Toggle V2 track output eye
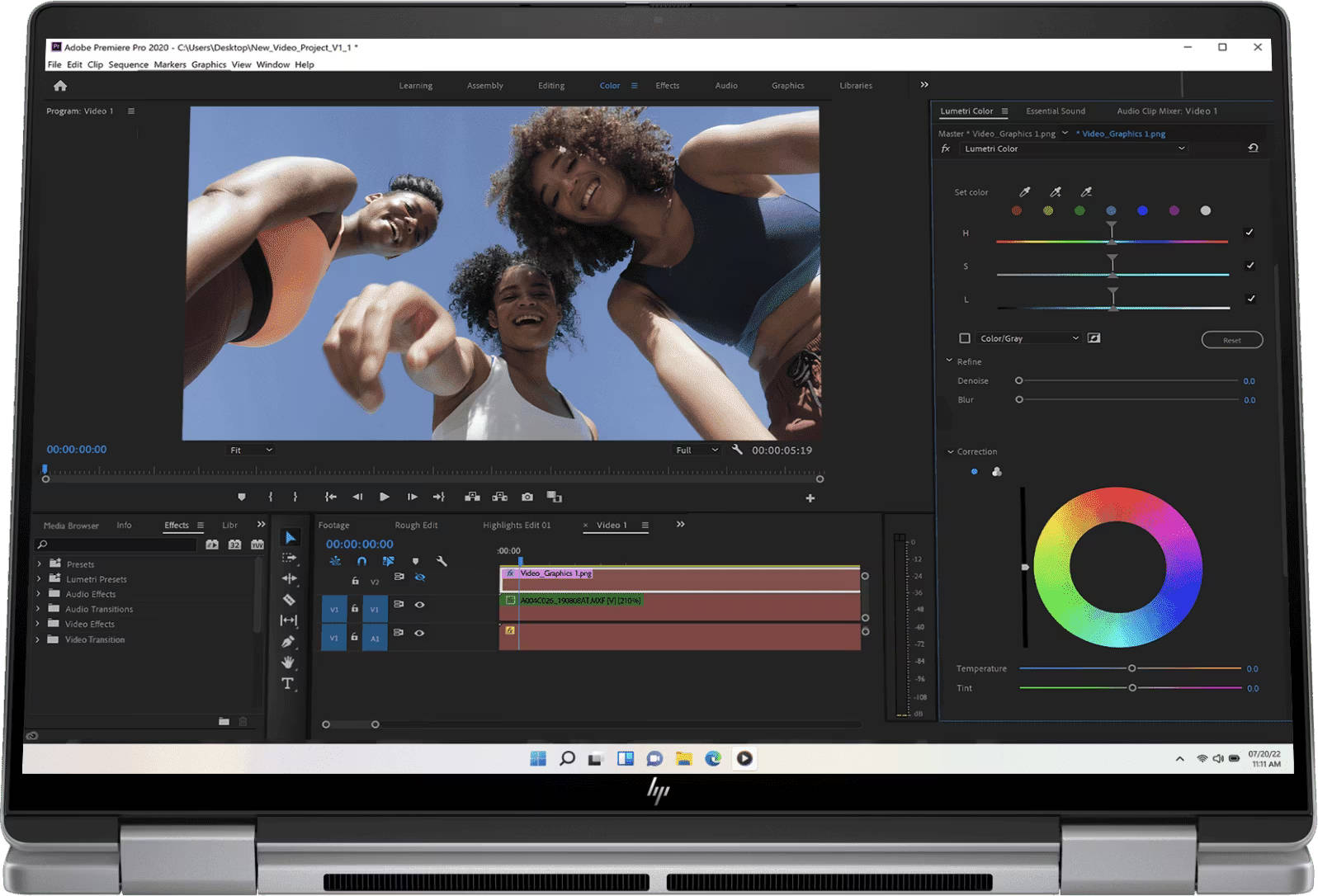This screenshot has width=1318, height=896. click(420, 578)
